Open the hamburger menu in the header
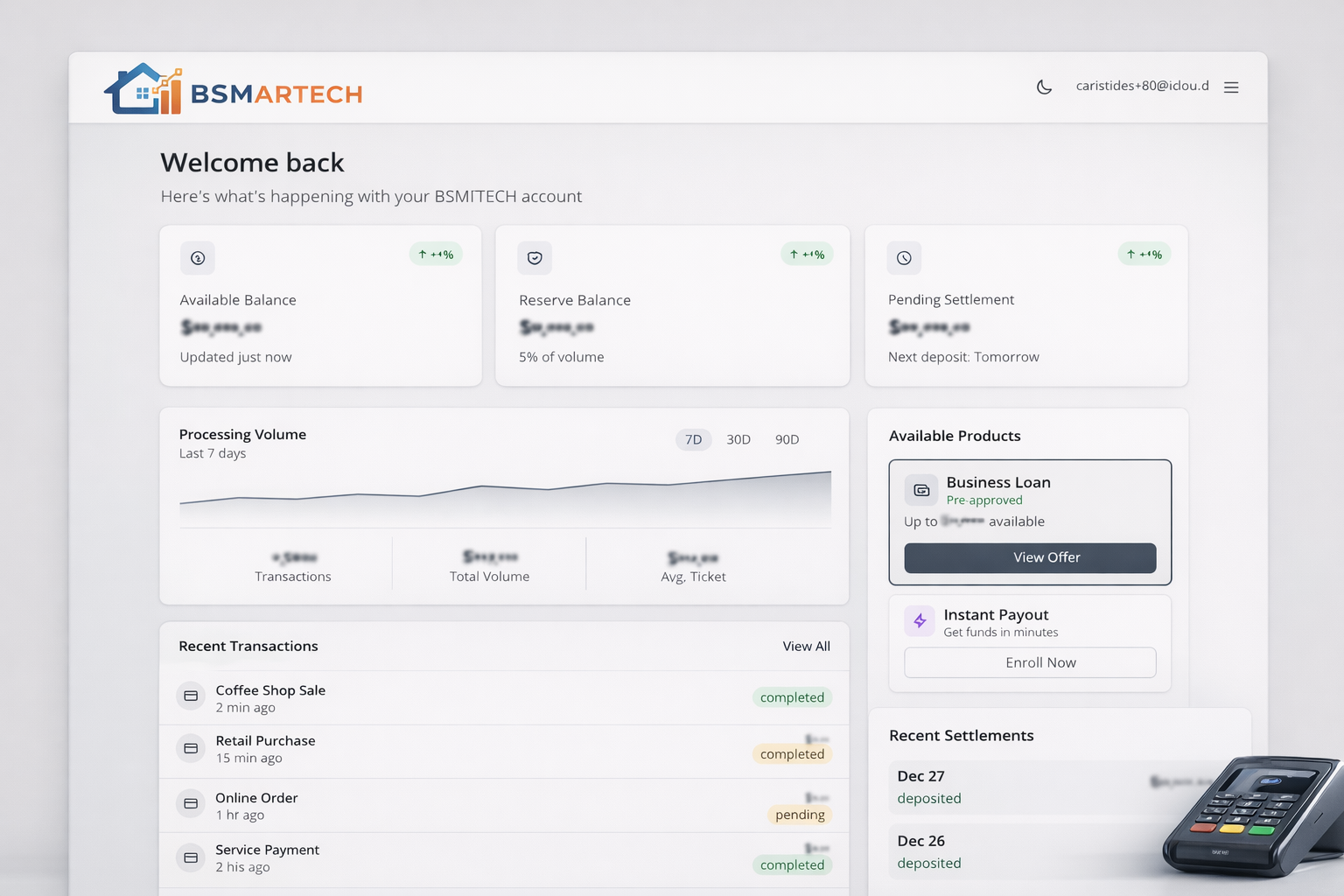 1231,87
